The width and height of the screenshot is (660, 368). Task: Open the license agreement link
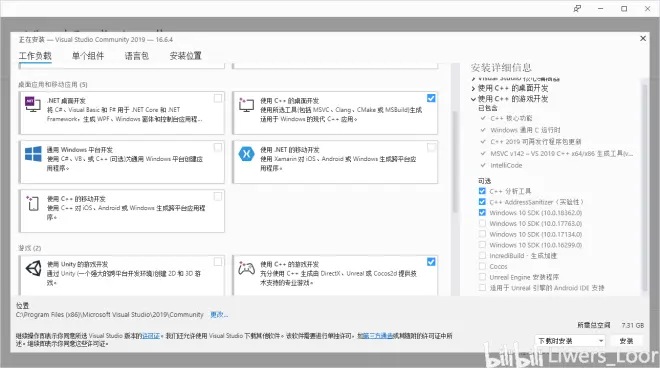(x=151, y=336)
